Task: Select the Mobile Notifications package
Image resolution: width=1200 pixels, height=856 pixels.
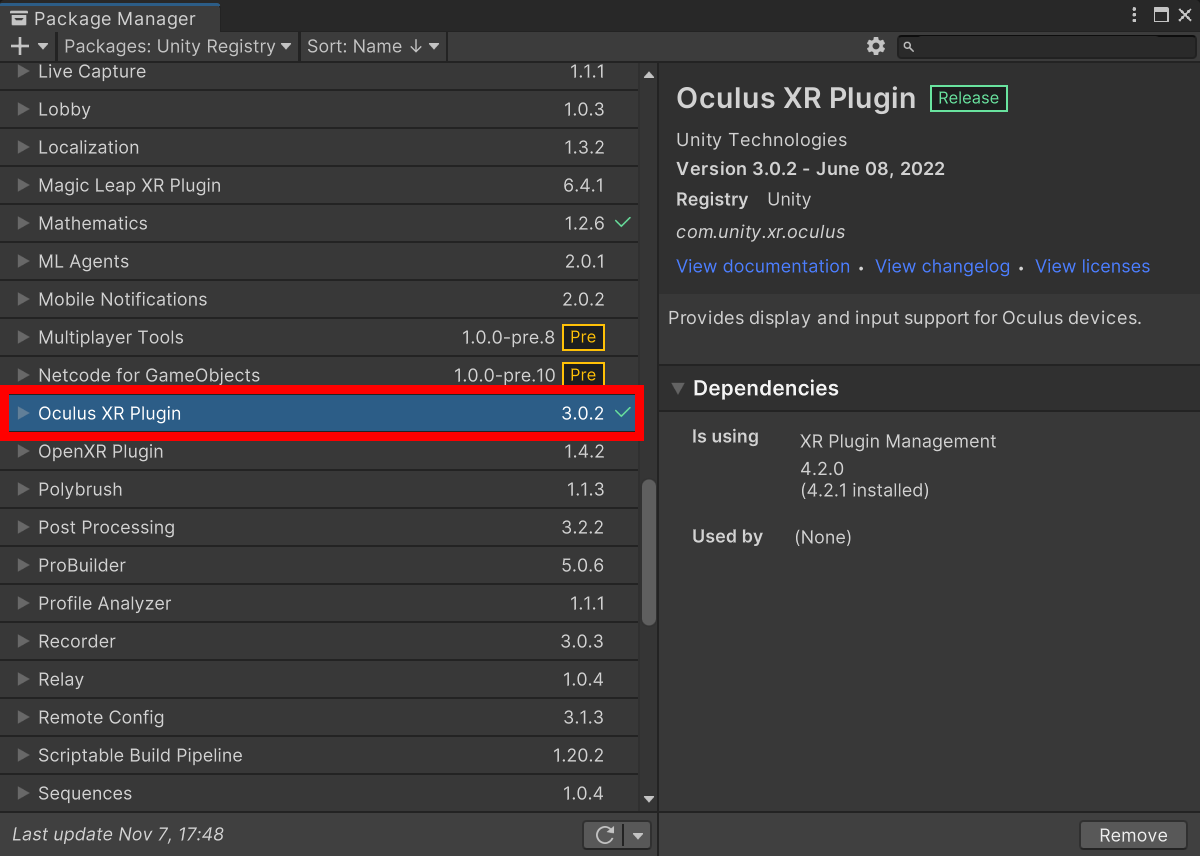Action: (319, 299)
